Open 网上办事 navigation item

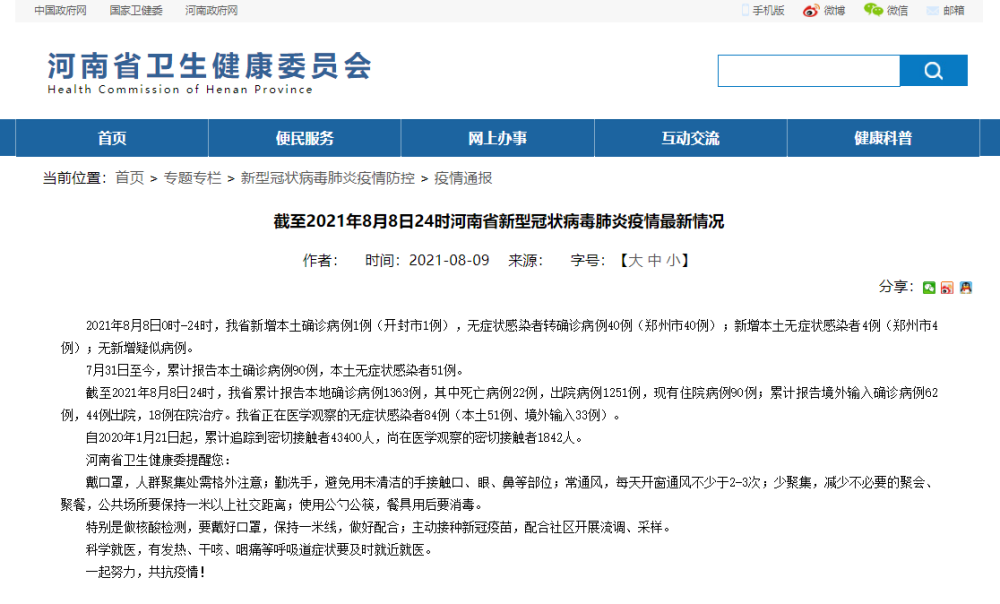pos(497,138)
